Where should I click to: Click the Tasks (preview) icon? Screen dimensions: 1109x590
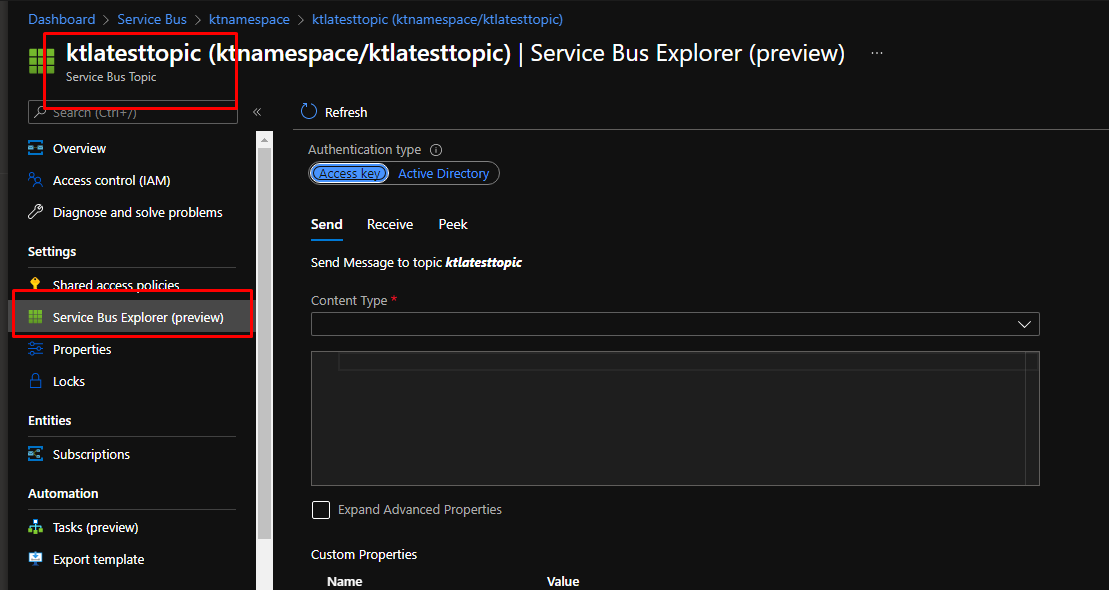(36, 527)
